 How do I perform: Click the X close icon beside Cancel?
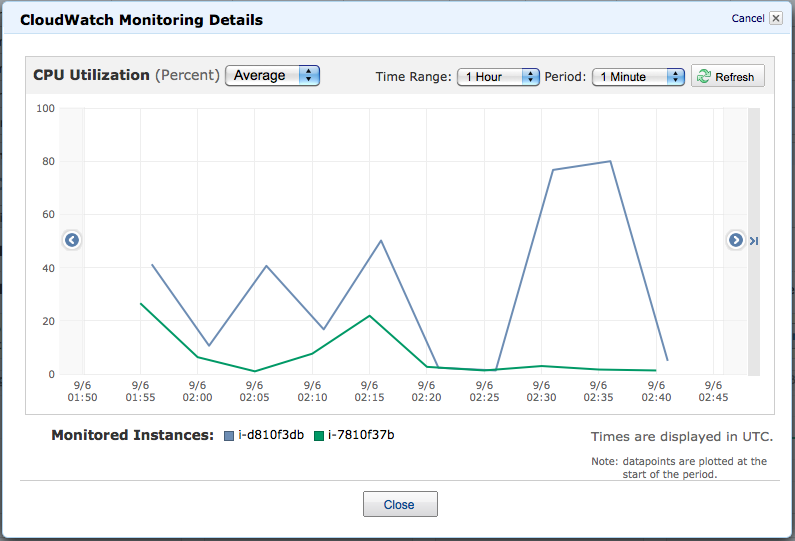point(776,18)
